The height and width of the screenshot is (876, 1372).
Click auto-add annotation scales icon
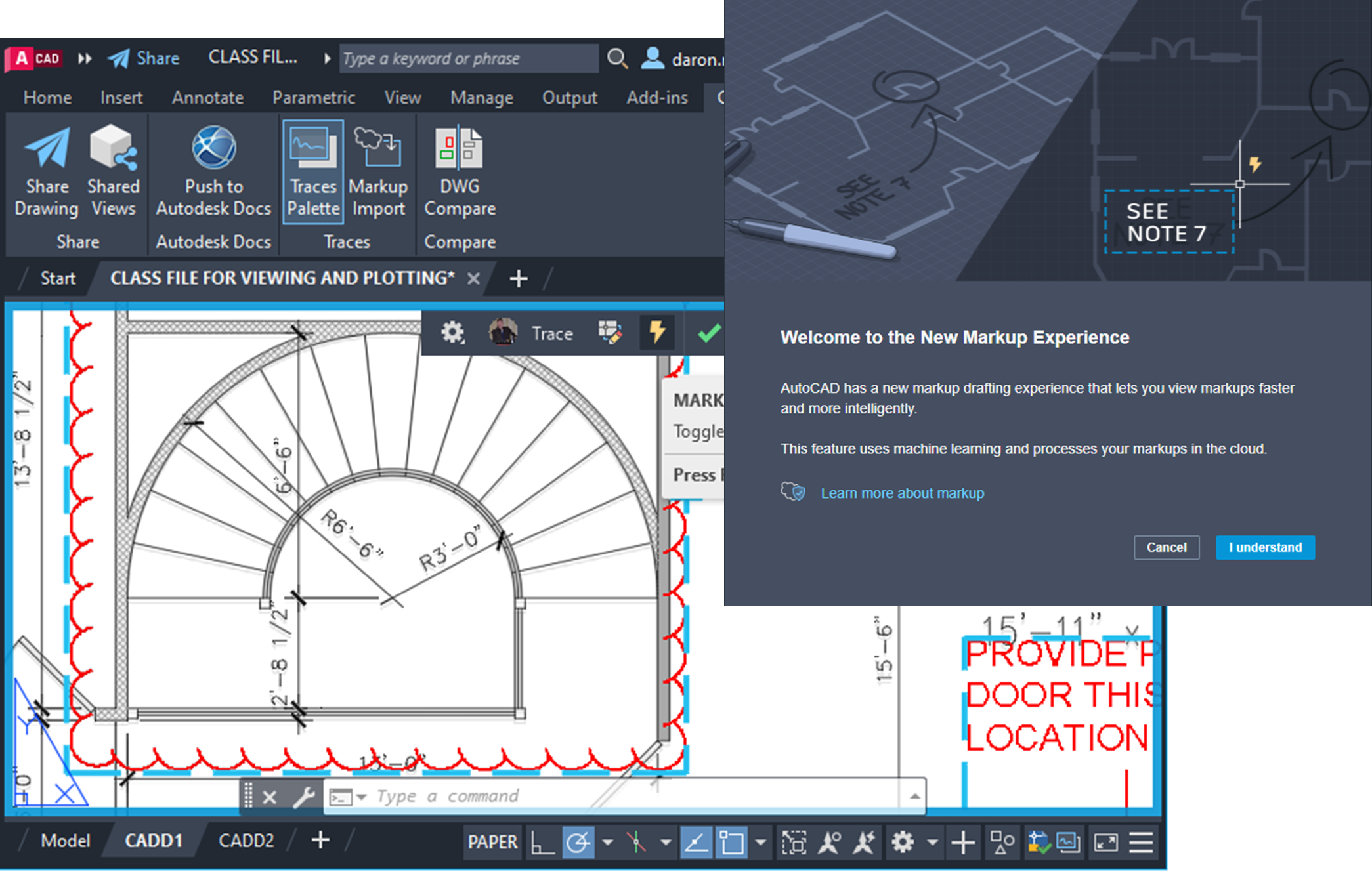864,842
